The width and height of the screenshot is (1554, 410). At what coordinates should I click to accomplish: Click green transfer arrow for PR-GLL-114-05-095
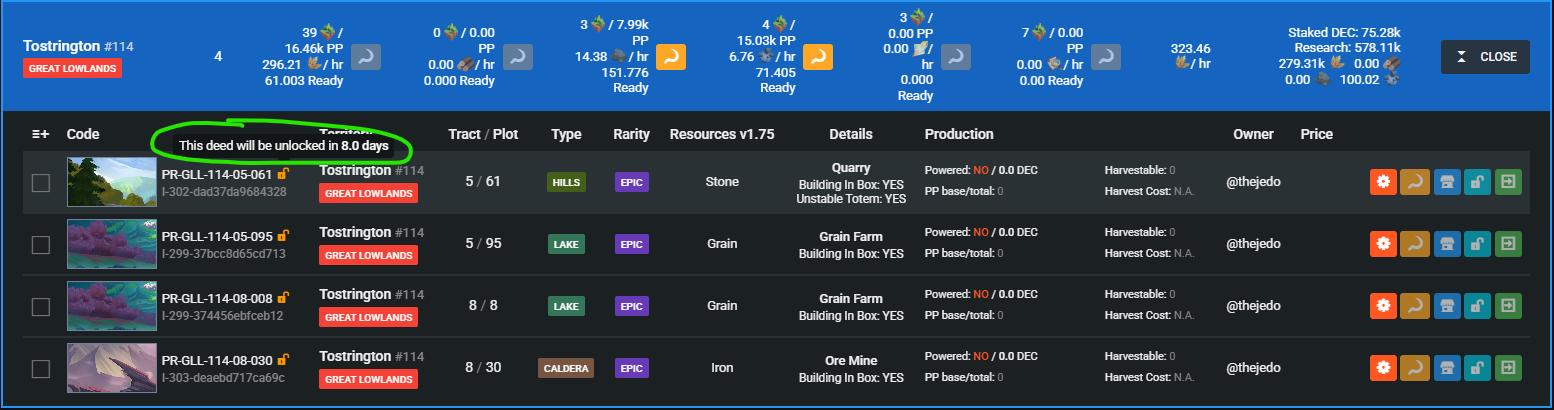coord(1508,244)
